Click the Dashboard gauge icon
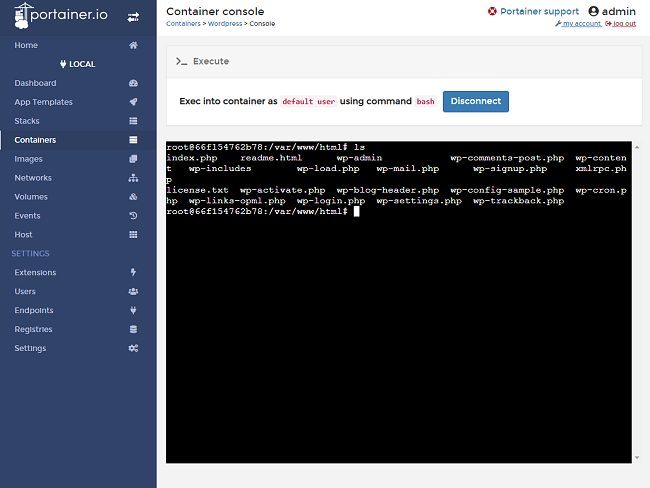Screen dimensions: 650x488 [x=133, y=83]
